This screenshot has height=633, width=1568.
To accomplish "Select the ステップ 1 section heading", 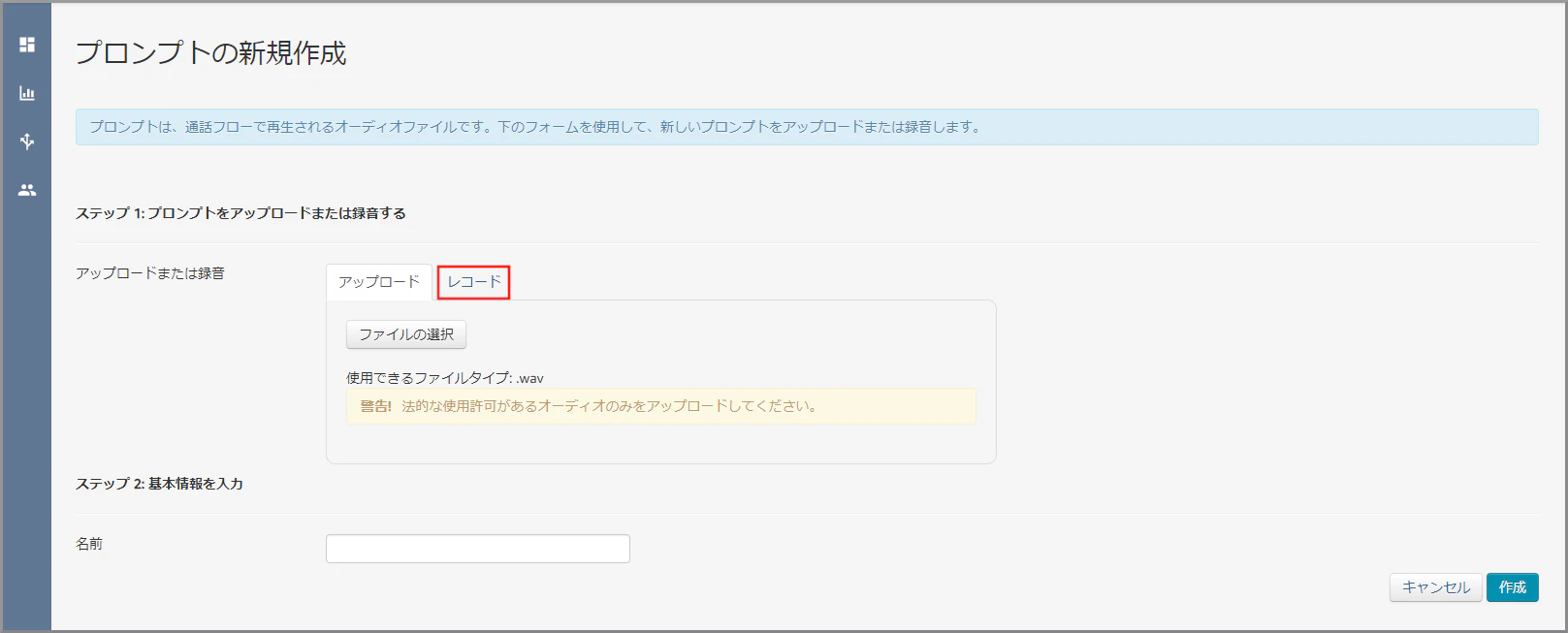I will pos(240,213).
